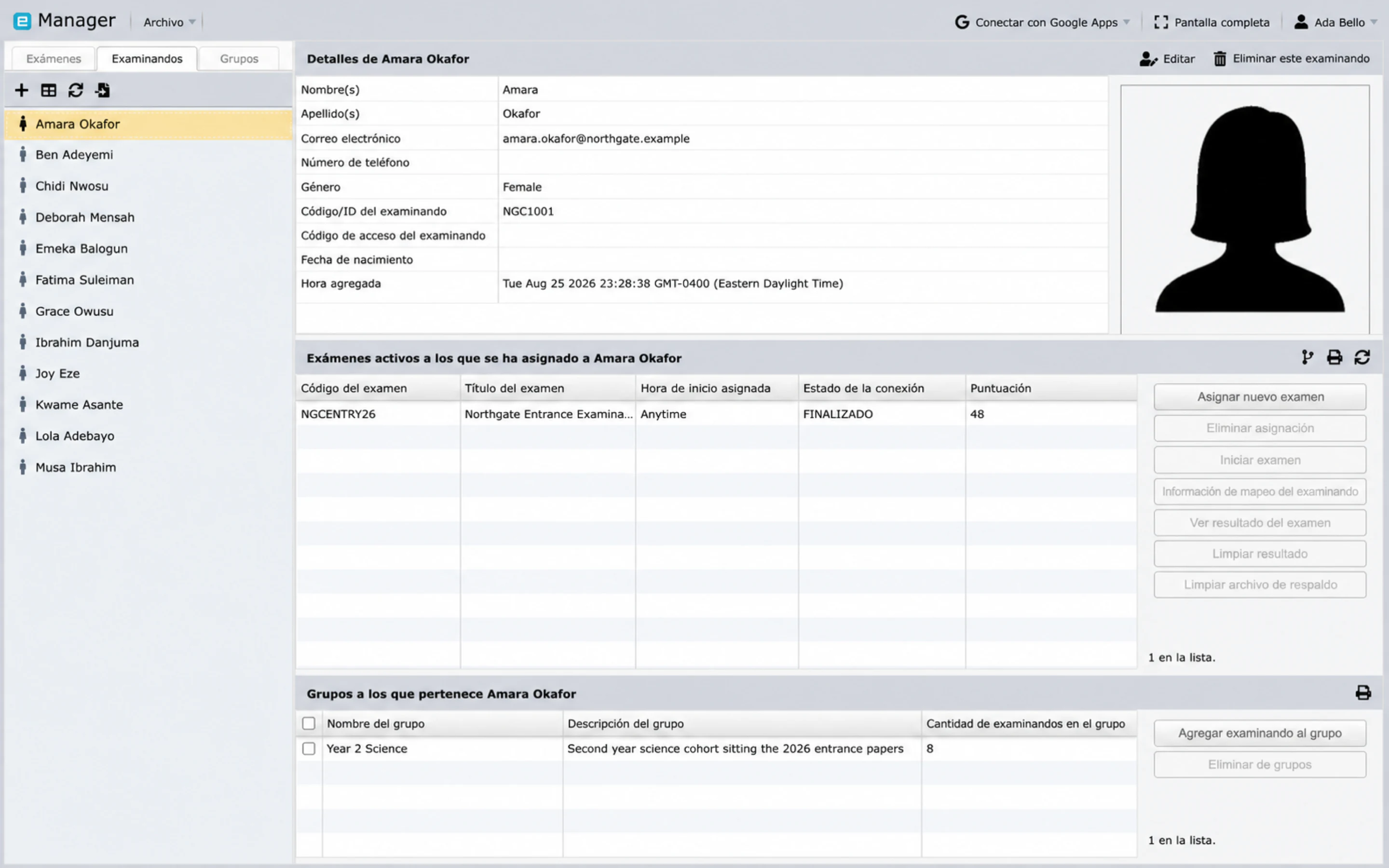Open the Ada Bello user menu
Image resolution: width=1389 pixels, height=868 pixels.
pos(1335,22)
